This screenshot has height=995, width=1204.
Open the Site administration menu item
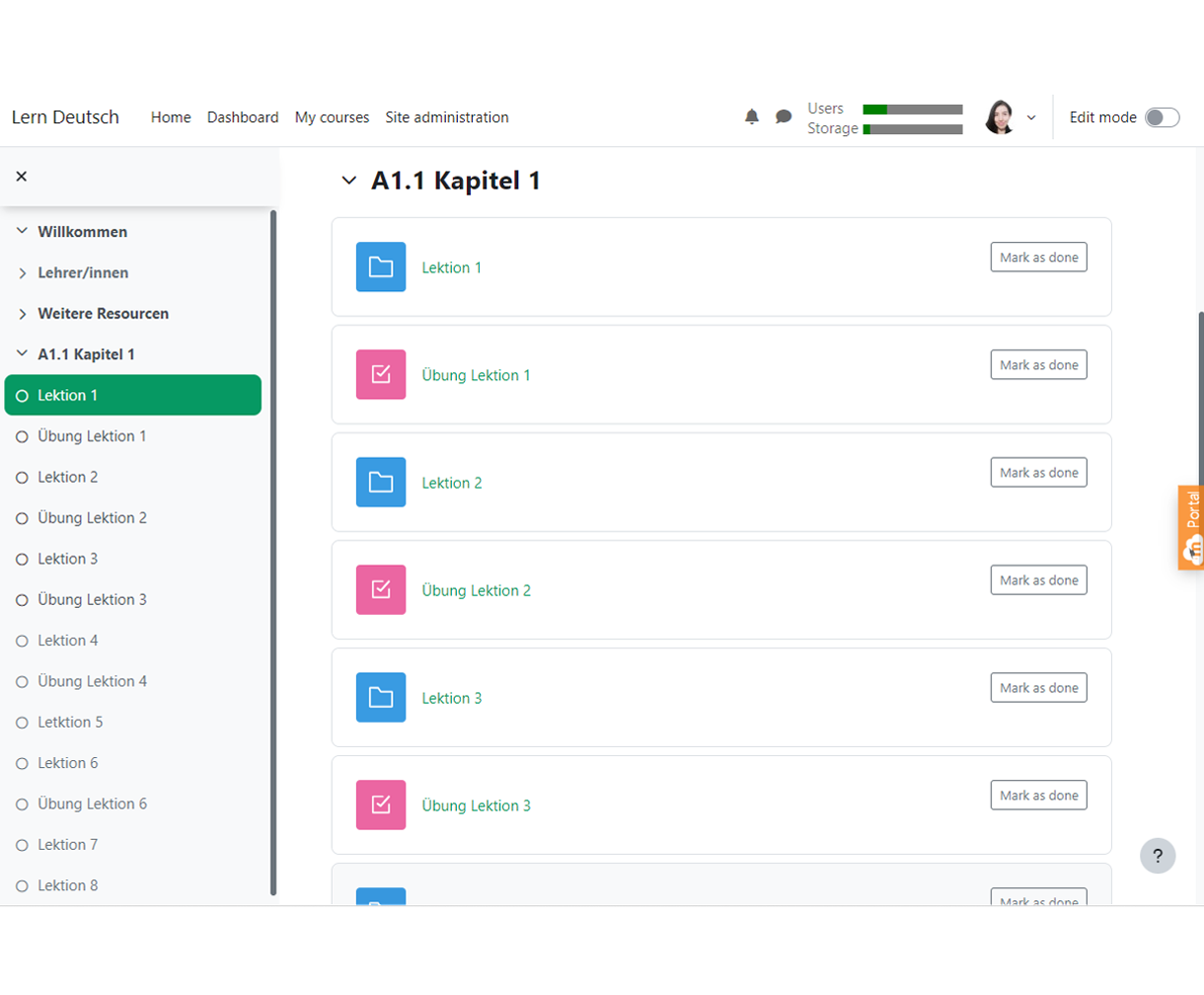(x=447, y=116)
